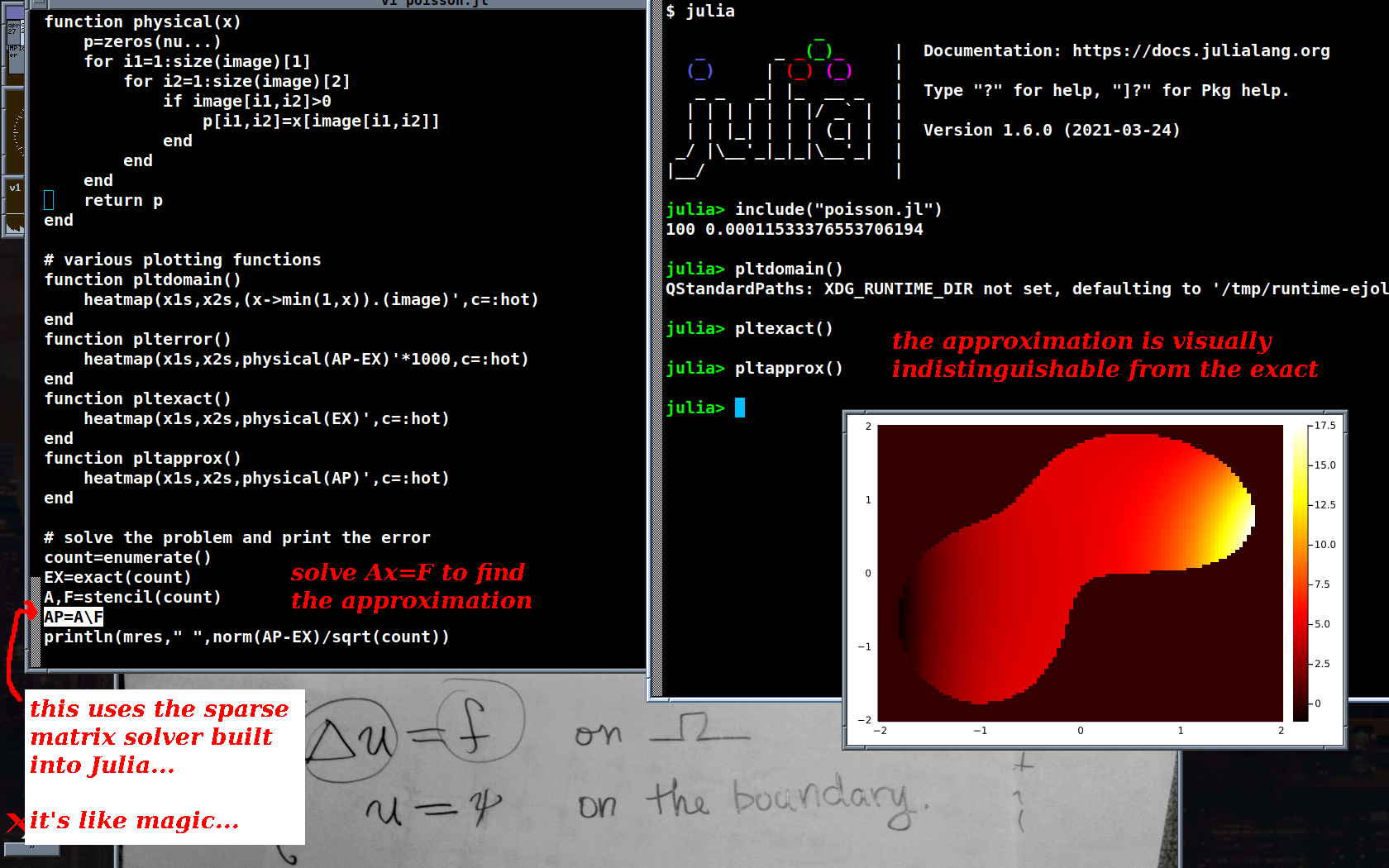This screenshot has height=868, width=1389.
Task: Click the red X beside "it's like magic"
Action: [15, 822]
